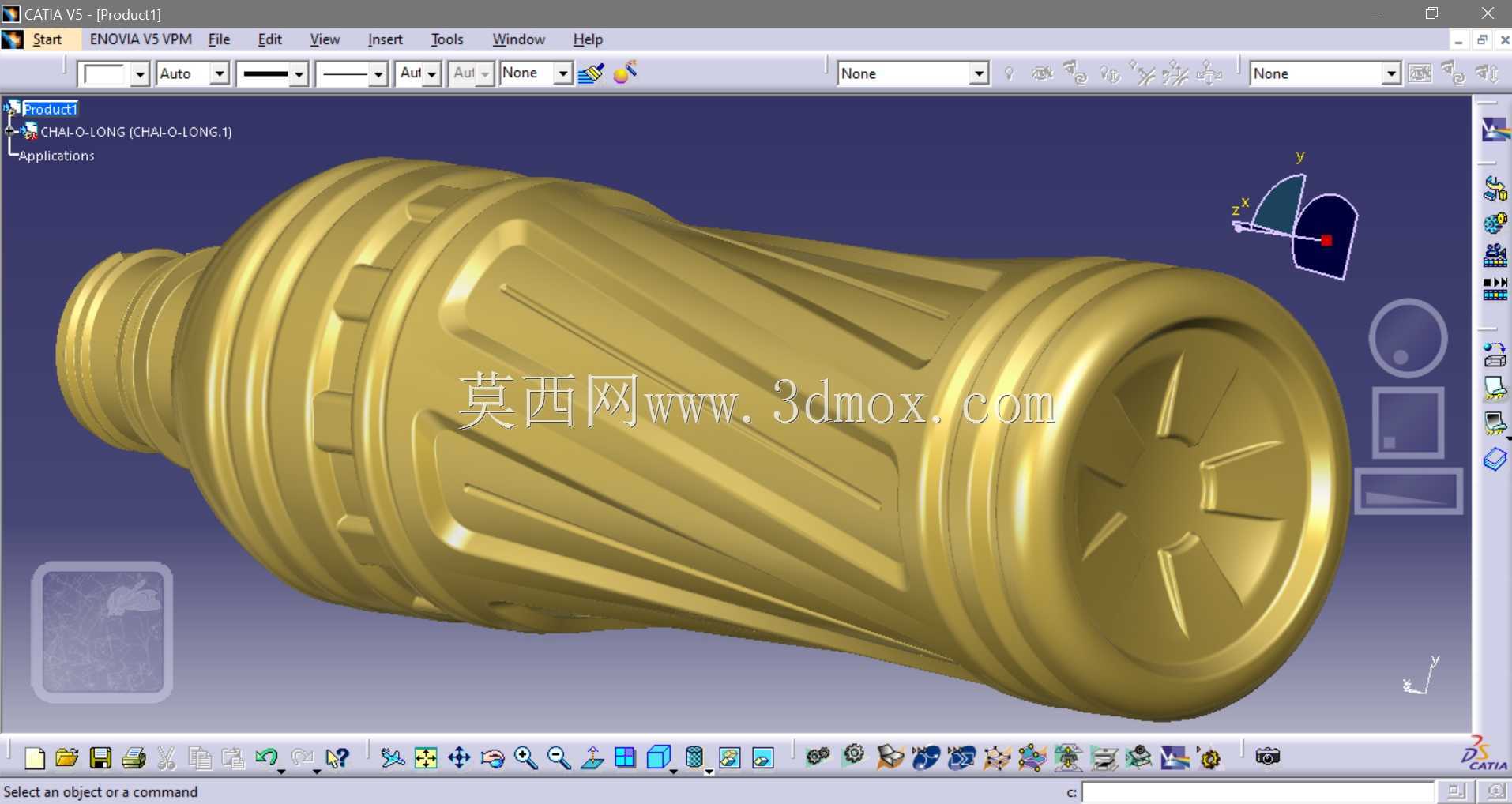
Task: Click the compass red manipulation handle
Action: pos(1326,240)
